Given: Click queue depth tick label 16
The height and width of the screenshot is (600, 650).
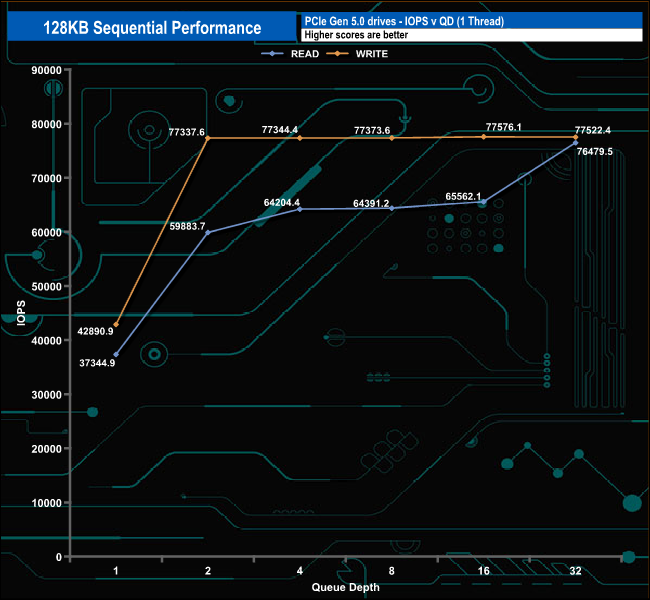Looking at the screenshot, I should click(x=484, y=571).
